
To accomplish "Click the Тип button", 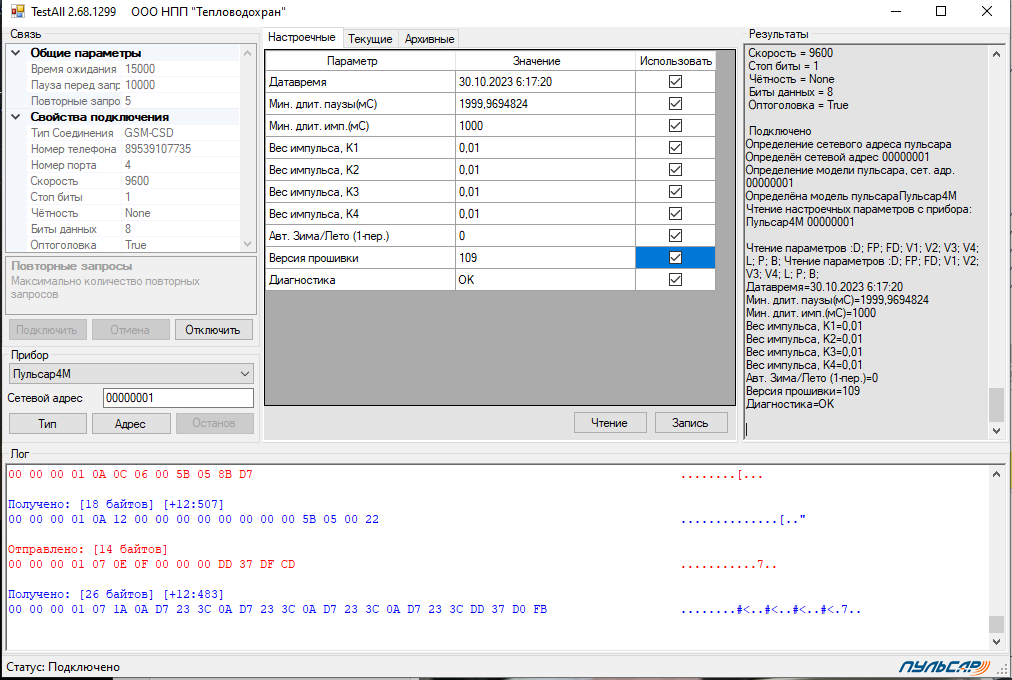I will (x=47, y=423).
